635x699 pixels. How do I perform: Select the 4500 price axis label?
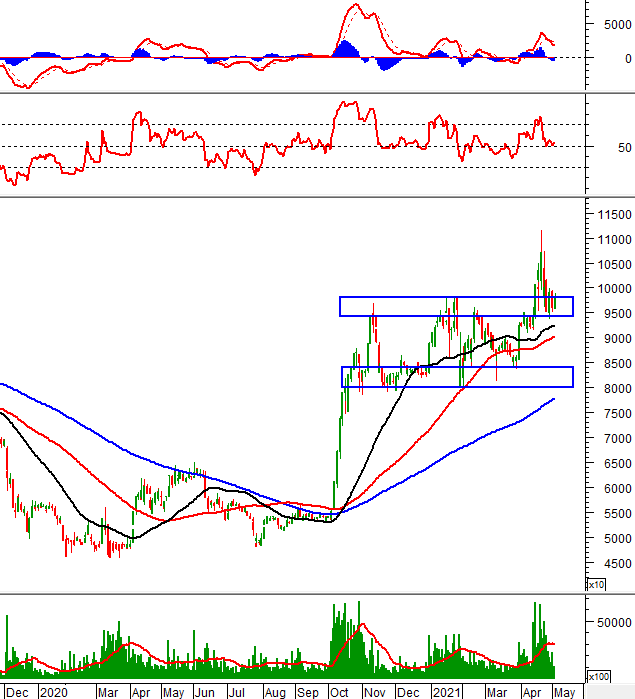click(x=618, y=564)
